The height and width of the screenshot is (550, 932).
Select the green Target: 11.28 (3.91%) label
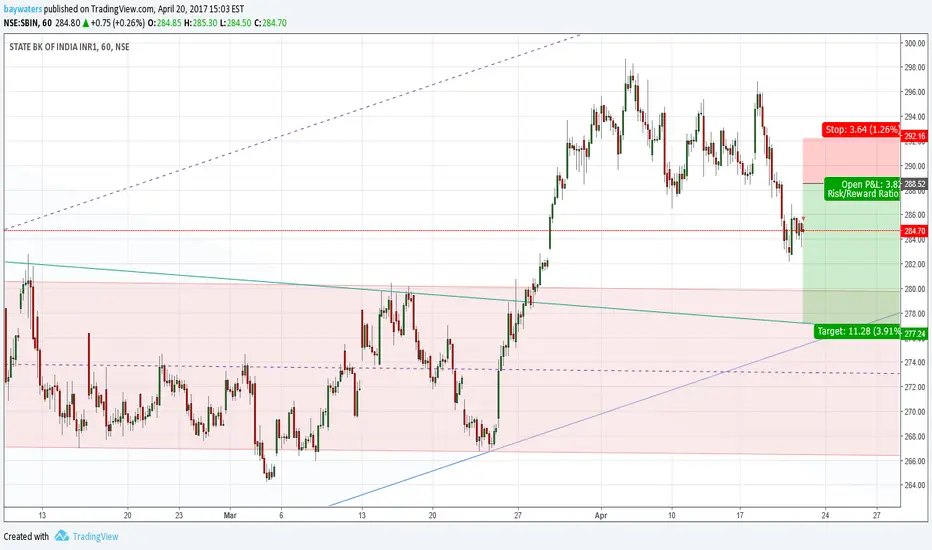(858, 331)
